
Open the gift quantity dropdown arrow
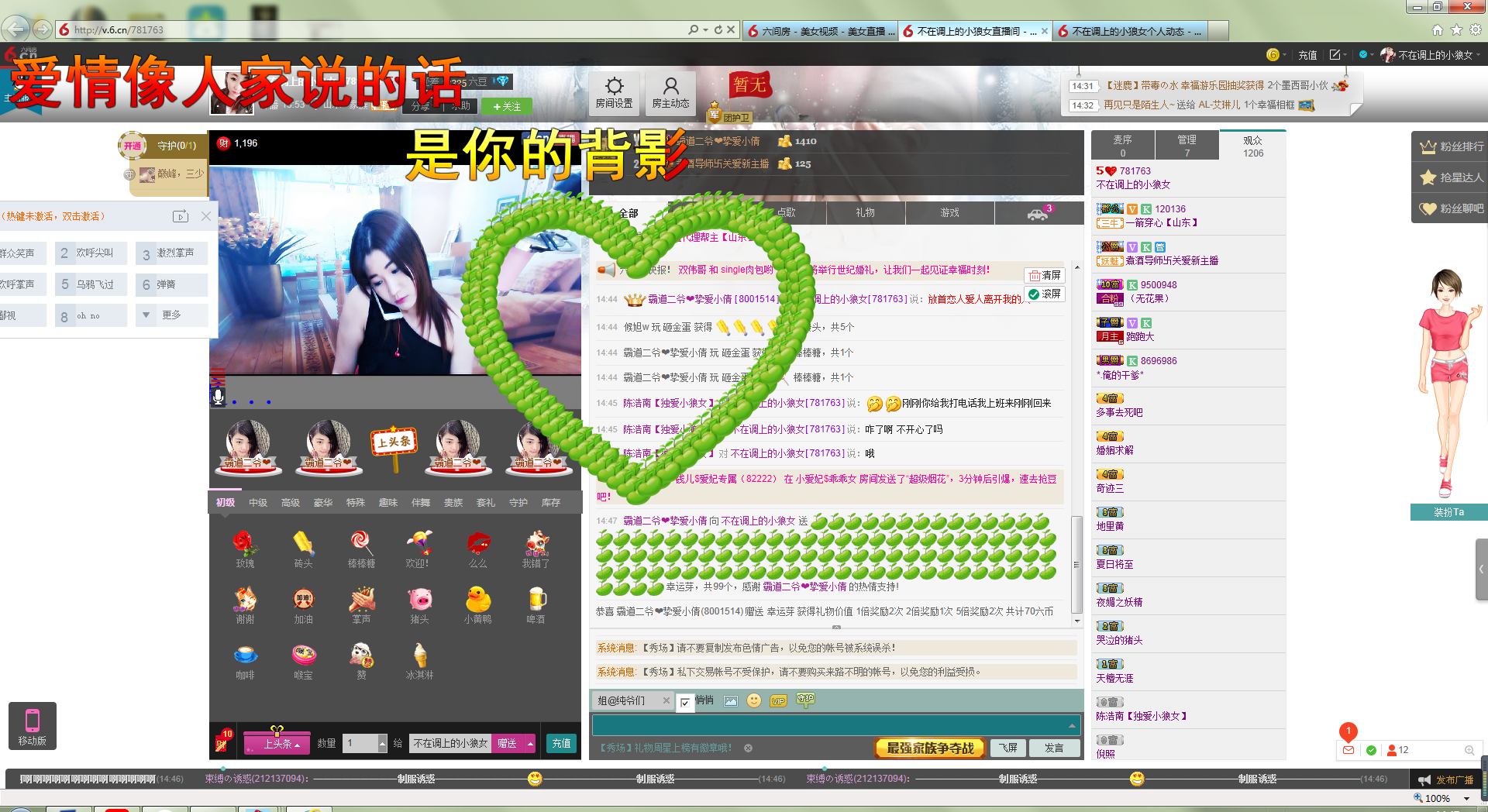382,744
